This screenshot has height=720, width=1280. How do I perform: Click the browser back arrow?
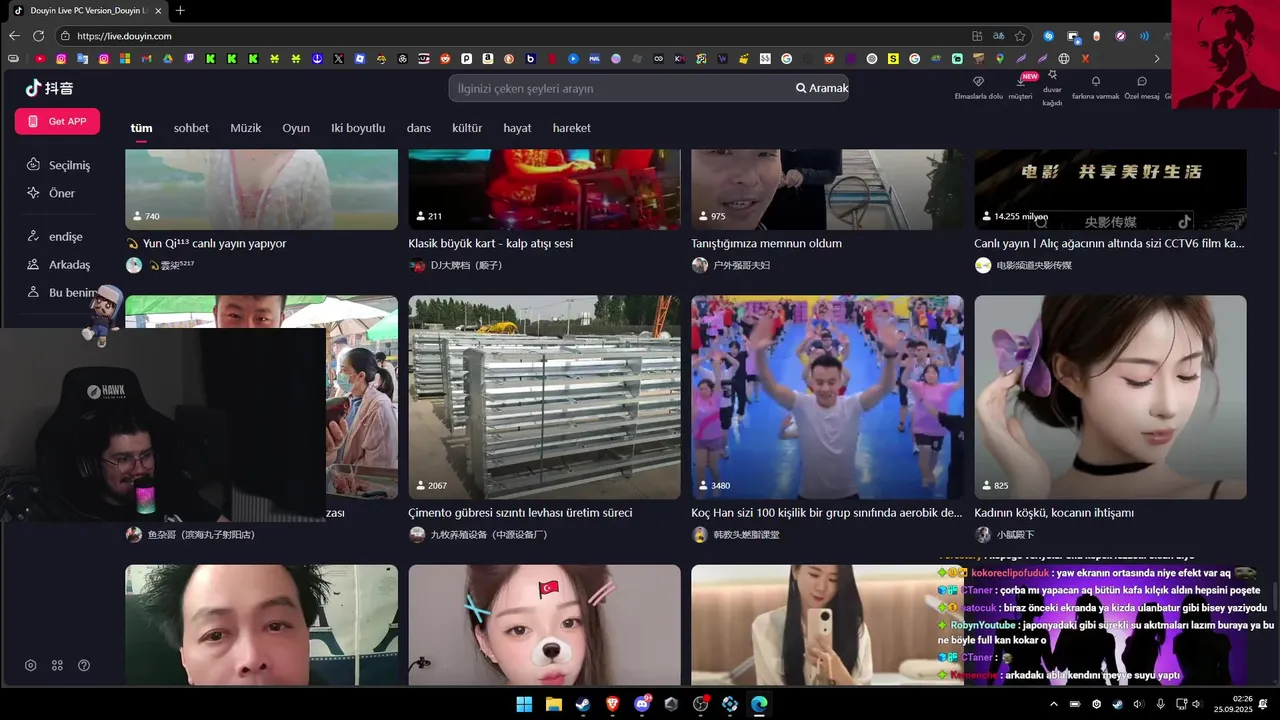coord(14,36)
